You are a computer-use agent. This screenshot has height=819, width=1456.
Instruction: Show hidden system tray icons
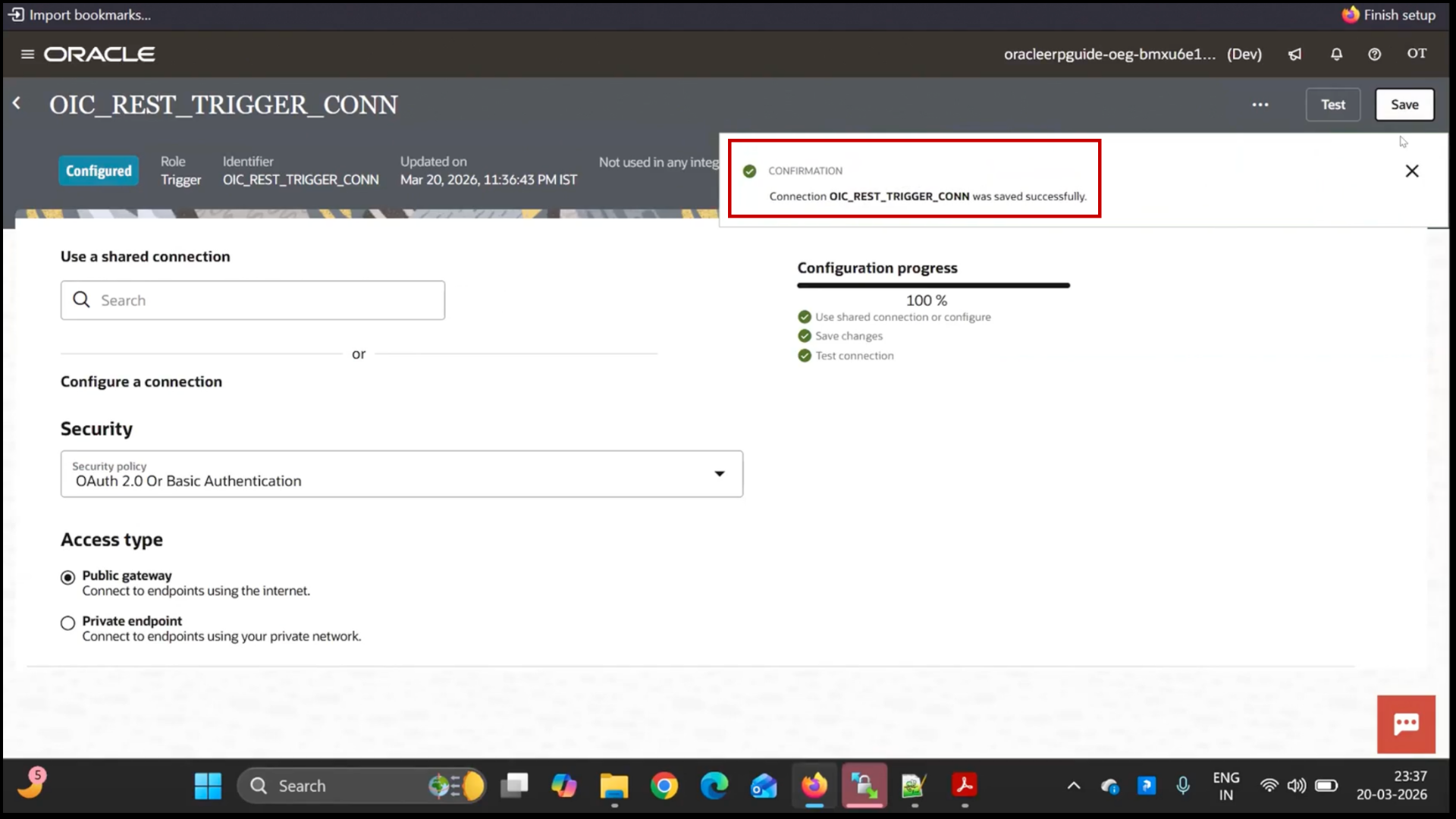point(1074,786)
